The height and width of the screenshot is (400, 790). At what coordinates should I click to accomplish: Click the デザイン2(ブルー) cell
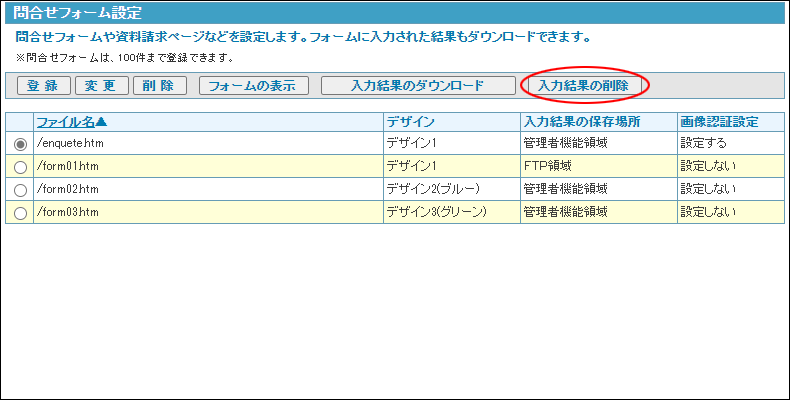point(433,189)
